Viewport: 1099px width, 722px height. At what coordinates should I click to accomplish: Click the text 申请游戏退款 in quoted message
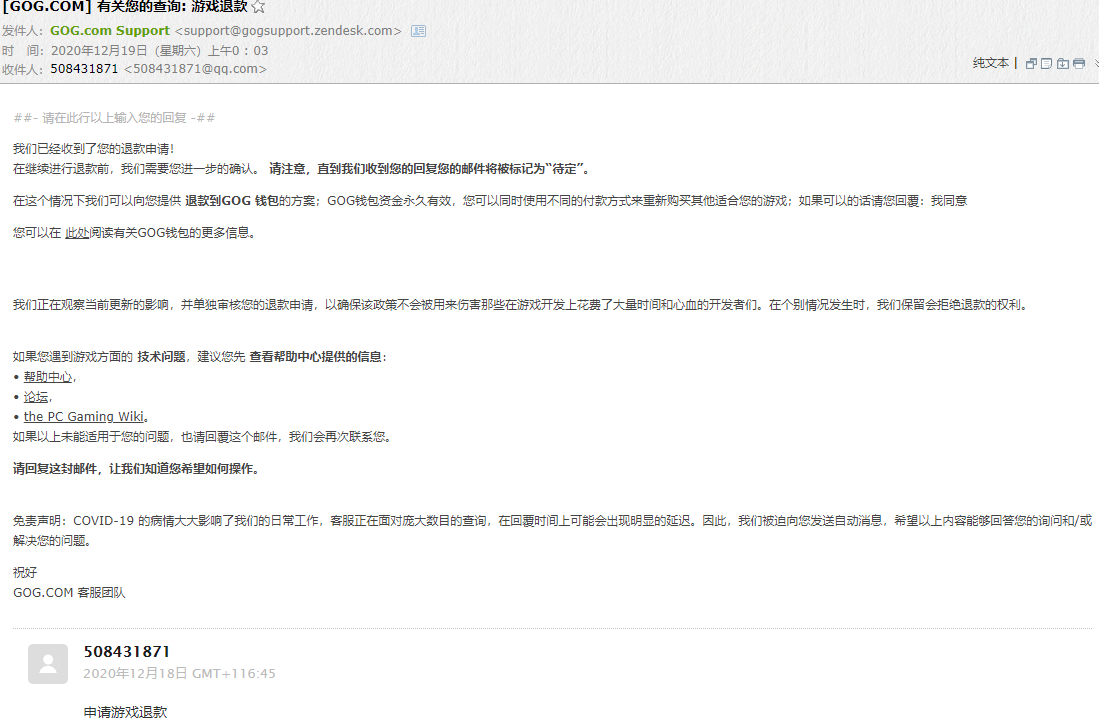[x=125, y=712]
